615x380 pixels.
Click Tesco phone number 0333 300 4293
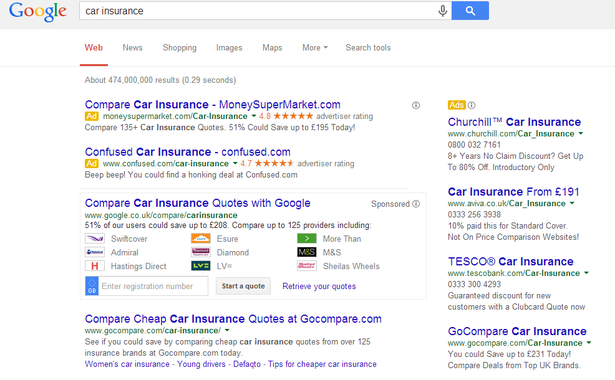(474, 284)
